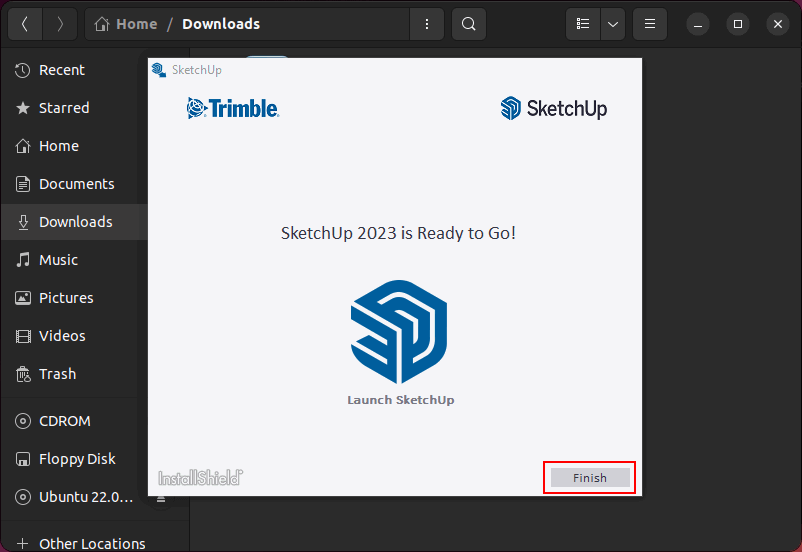Viewport: 802px width, 552px height.
Task: Open the Home breadcrumb in path bar
Action: pyautogui.click(x=127, y=24)
